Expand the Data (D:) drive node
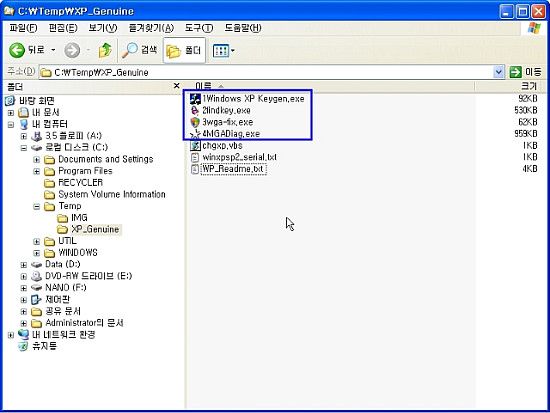Screen dimensions: 550x413 [24, 265]
